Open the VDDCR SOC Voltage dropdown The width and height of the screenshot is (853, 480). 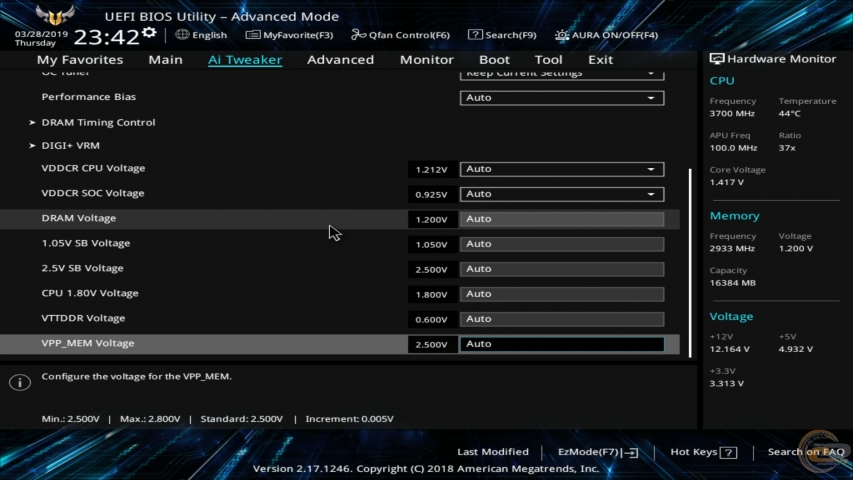561,194
